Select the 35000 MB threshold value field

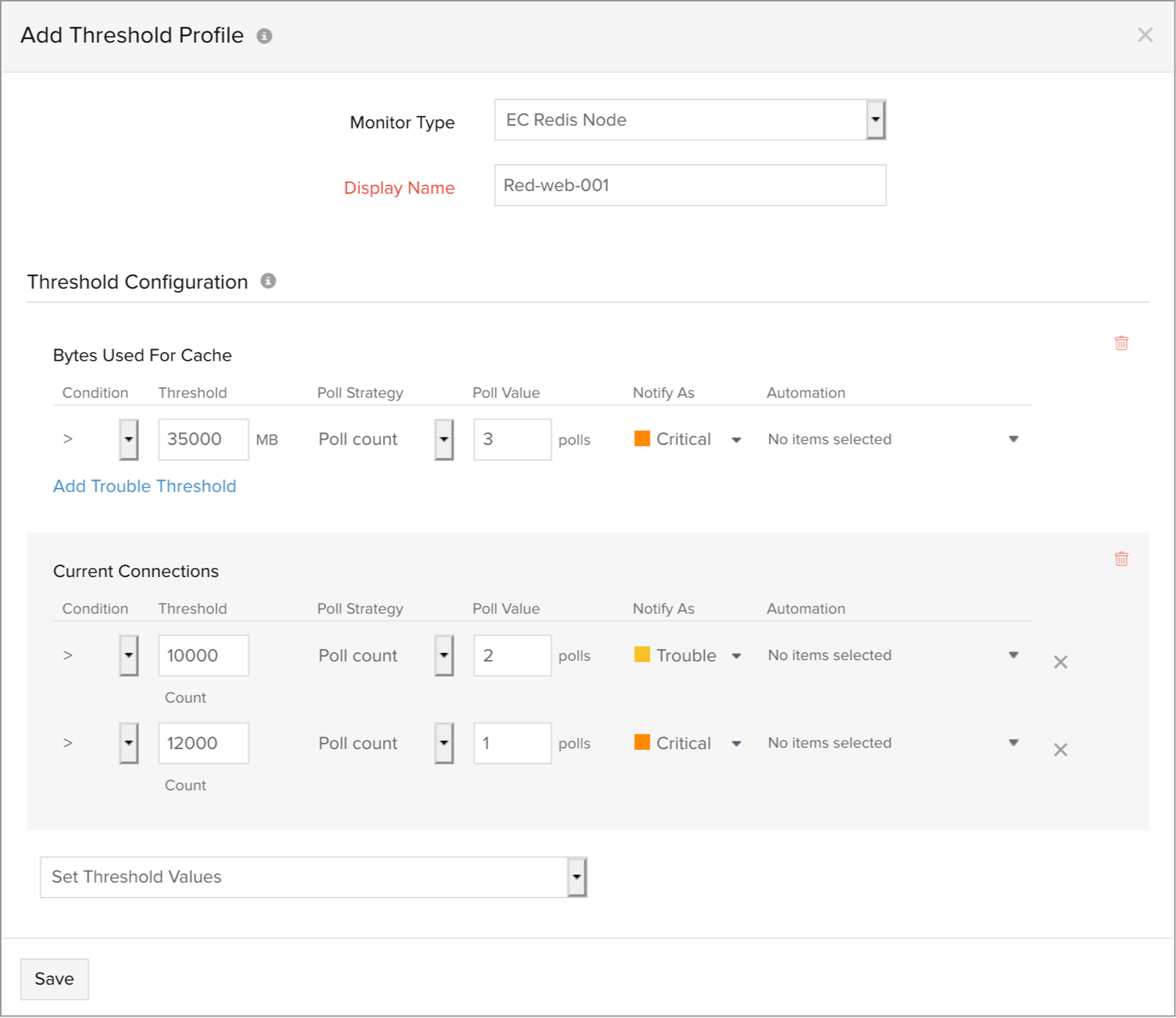tap(203, 439)
